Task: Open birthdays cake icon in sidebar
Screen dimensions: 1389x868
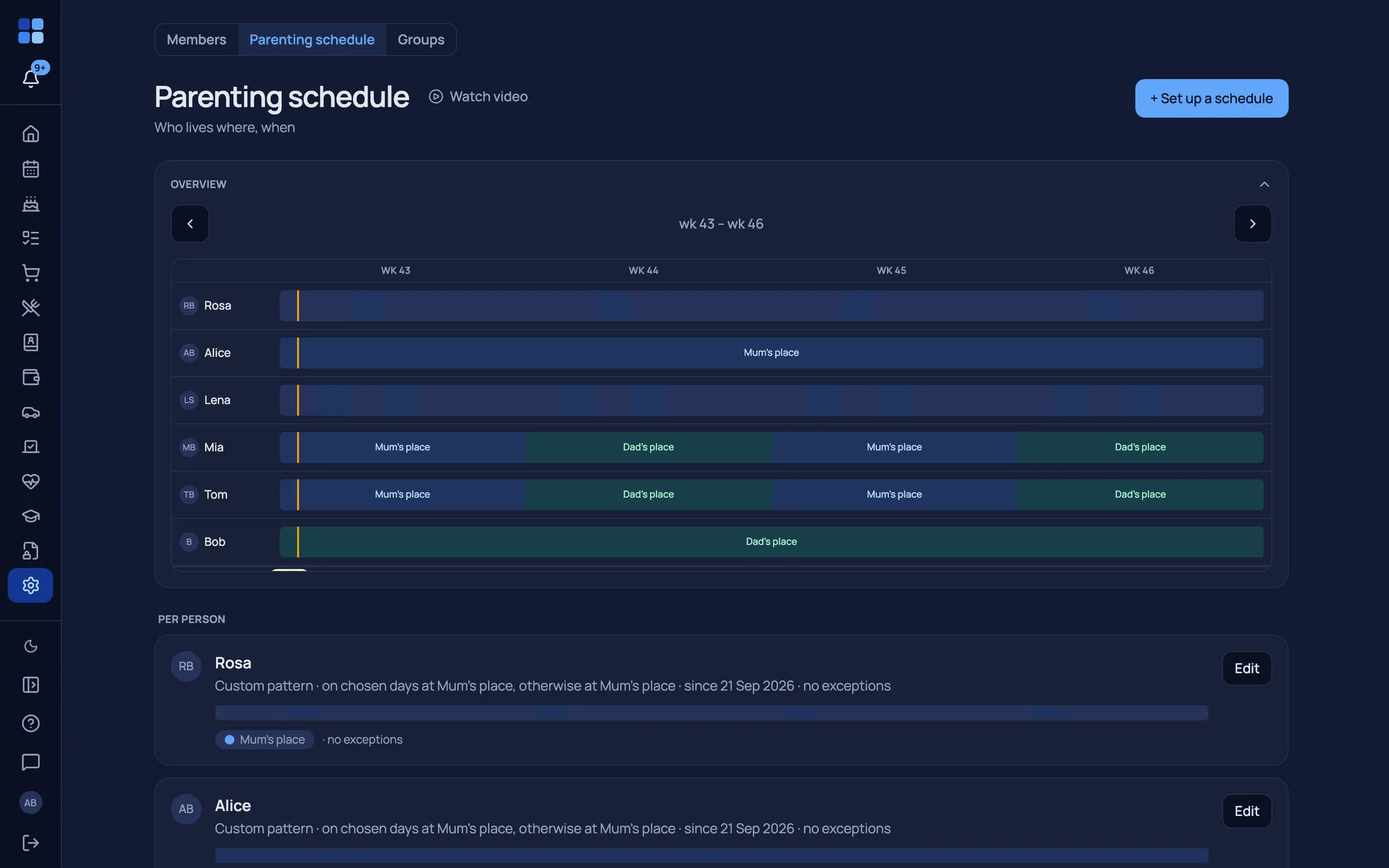Action: coord(31,203)
